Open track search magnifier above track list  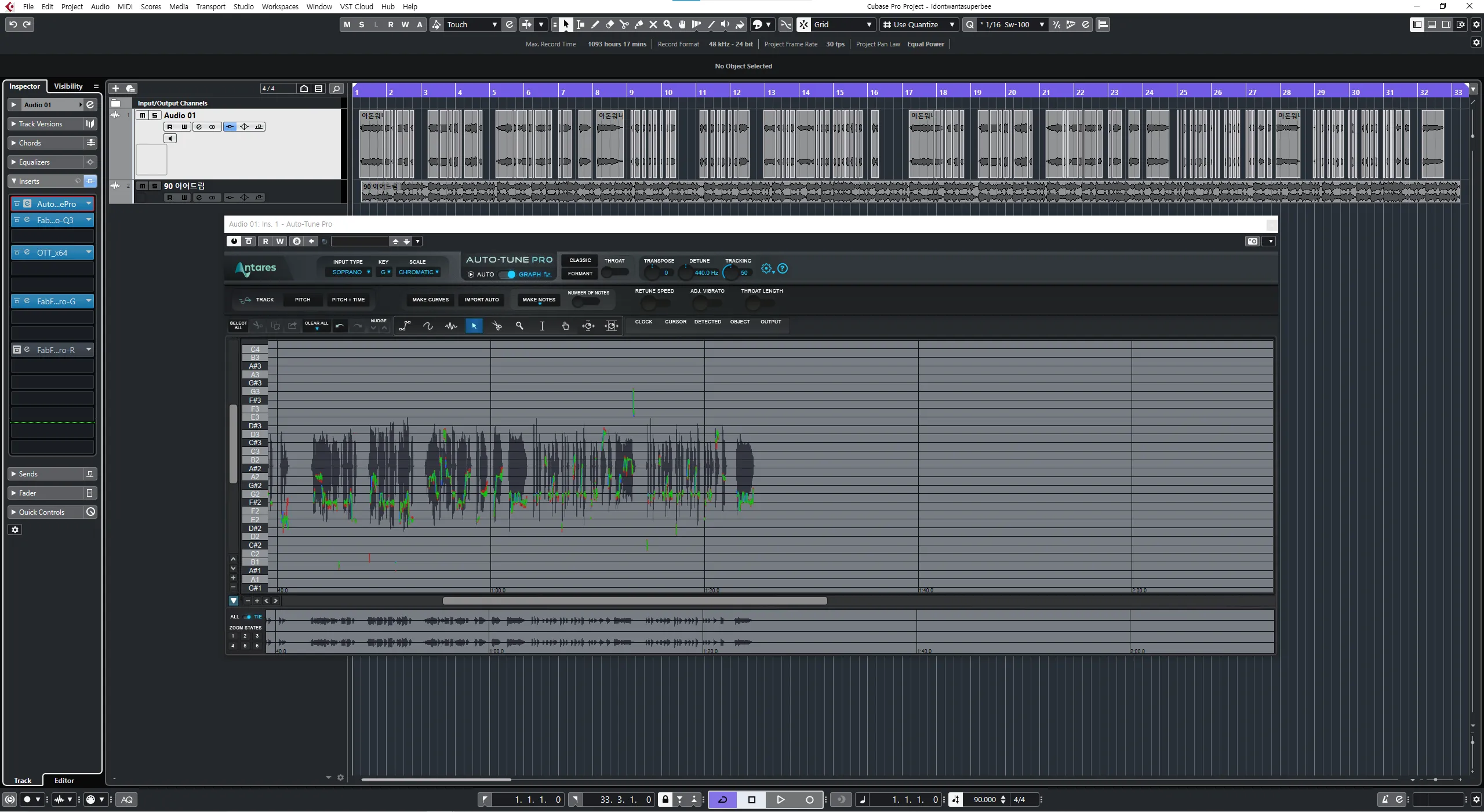(x=336, y=88)
